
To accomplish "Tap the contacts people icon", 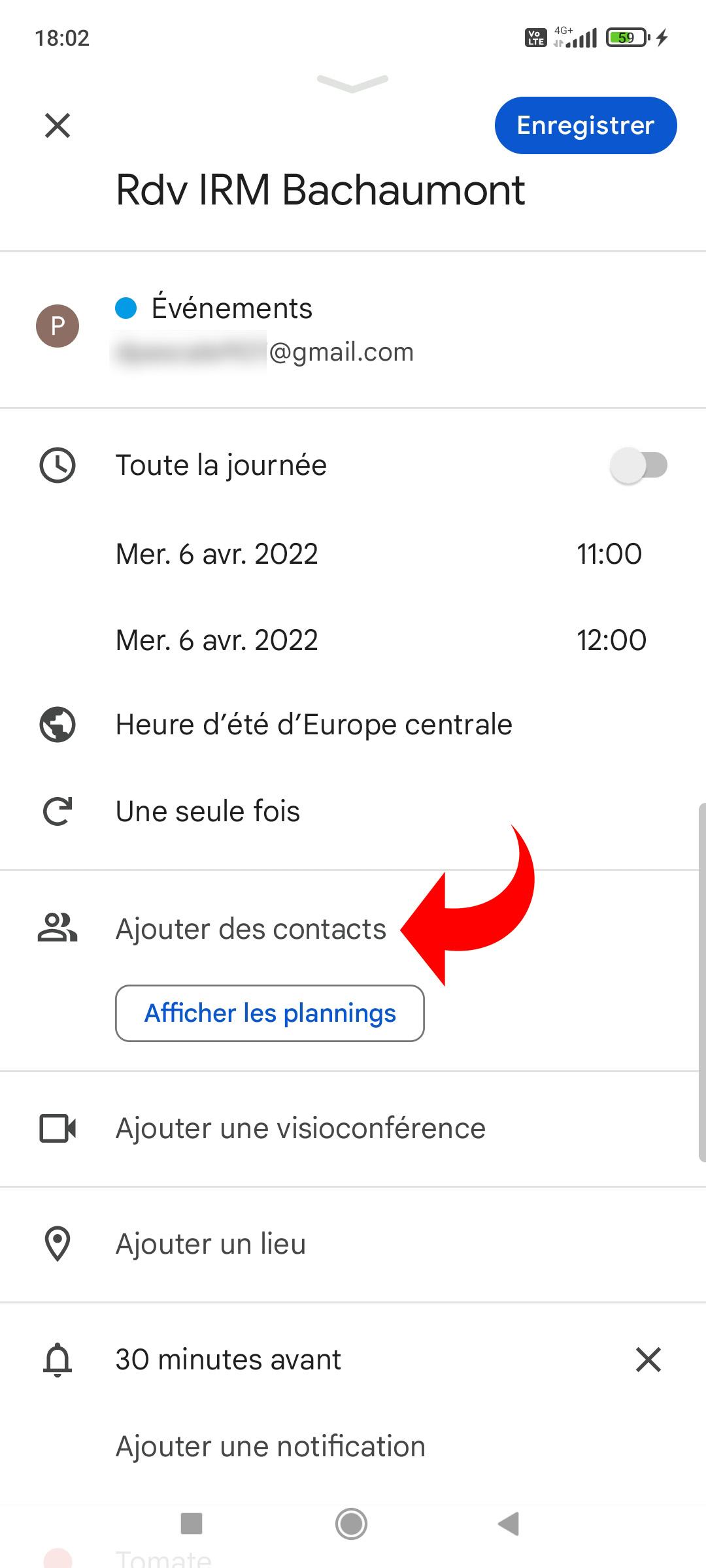I will click(x=58, y=928).
